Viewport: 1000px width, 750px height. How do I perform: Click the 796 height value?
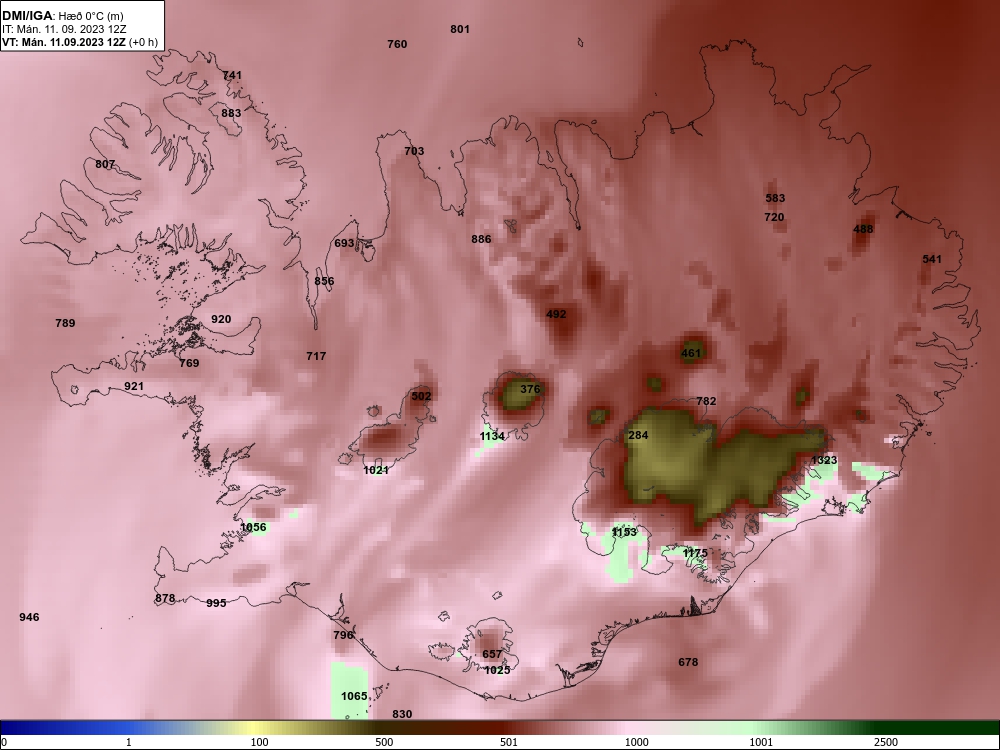coord(343,636)
